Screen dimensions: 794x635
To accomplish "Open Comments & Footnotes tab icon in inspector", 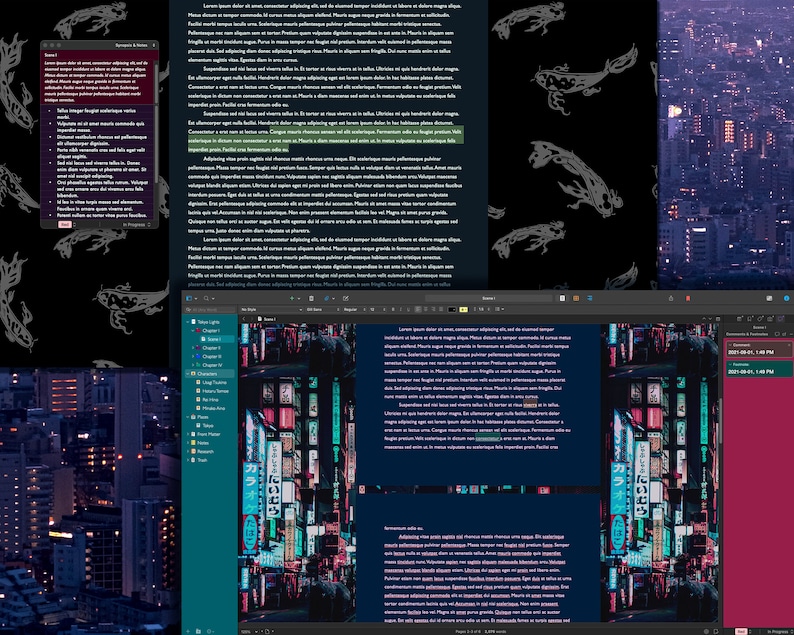I will [780, 319].
